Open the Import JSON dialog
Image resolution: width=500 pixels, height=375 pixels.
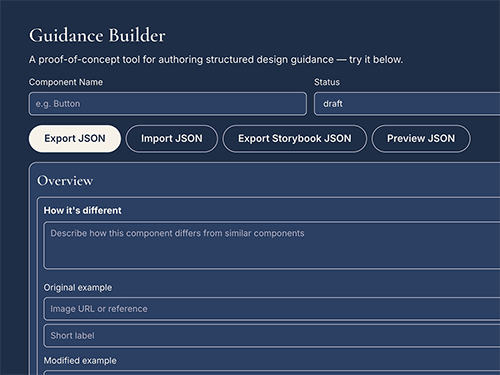172,139
